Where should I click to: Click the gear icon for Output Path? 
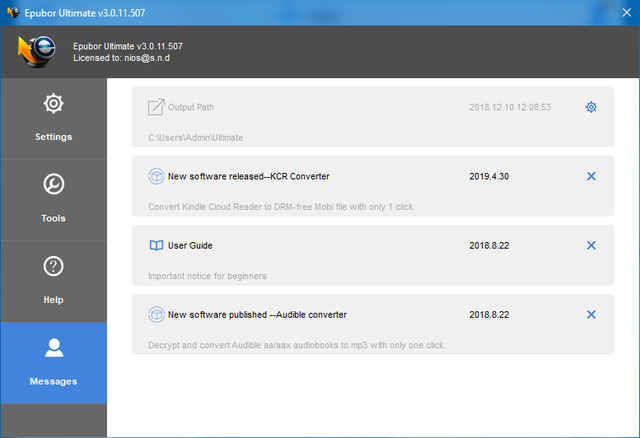pyautogui.click(x=590, y=107)
